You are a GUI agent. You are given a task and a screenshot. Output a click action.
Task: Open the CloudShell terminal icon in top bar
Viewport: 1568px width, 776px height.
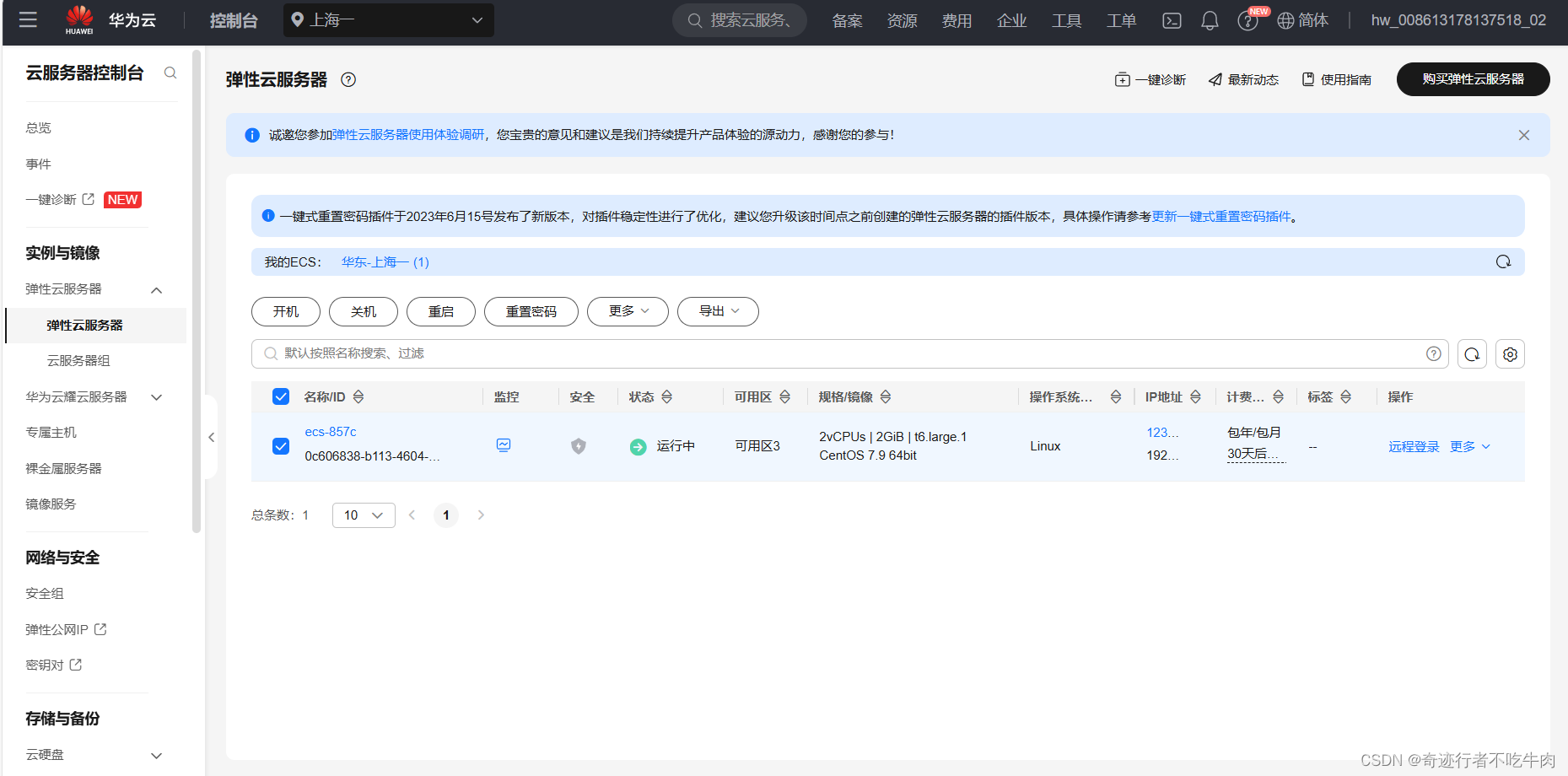pyautogui.click(x=1172, y=20)
